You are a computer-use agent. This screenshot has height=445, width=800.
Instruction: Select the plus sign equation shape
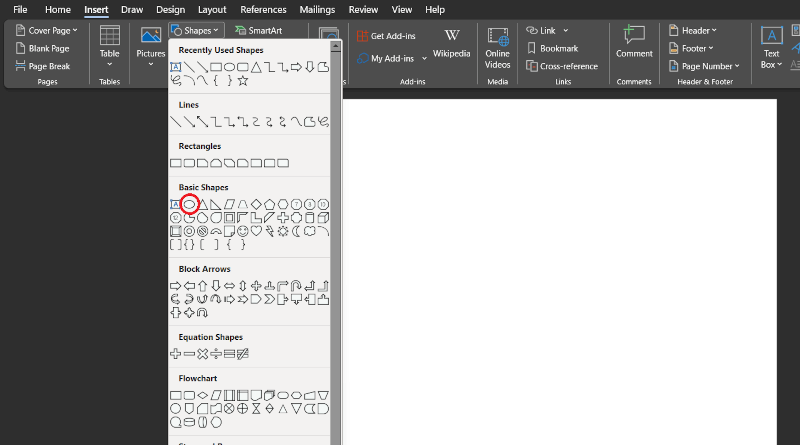coord(175,354)
